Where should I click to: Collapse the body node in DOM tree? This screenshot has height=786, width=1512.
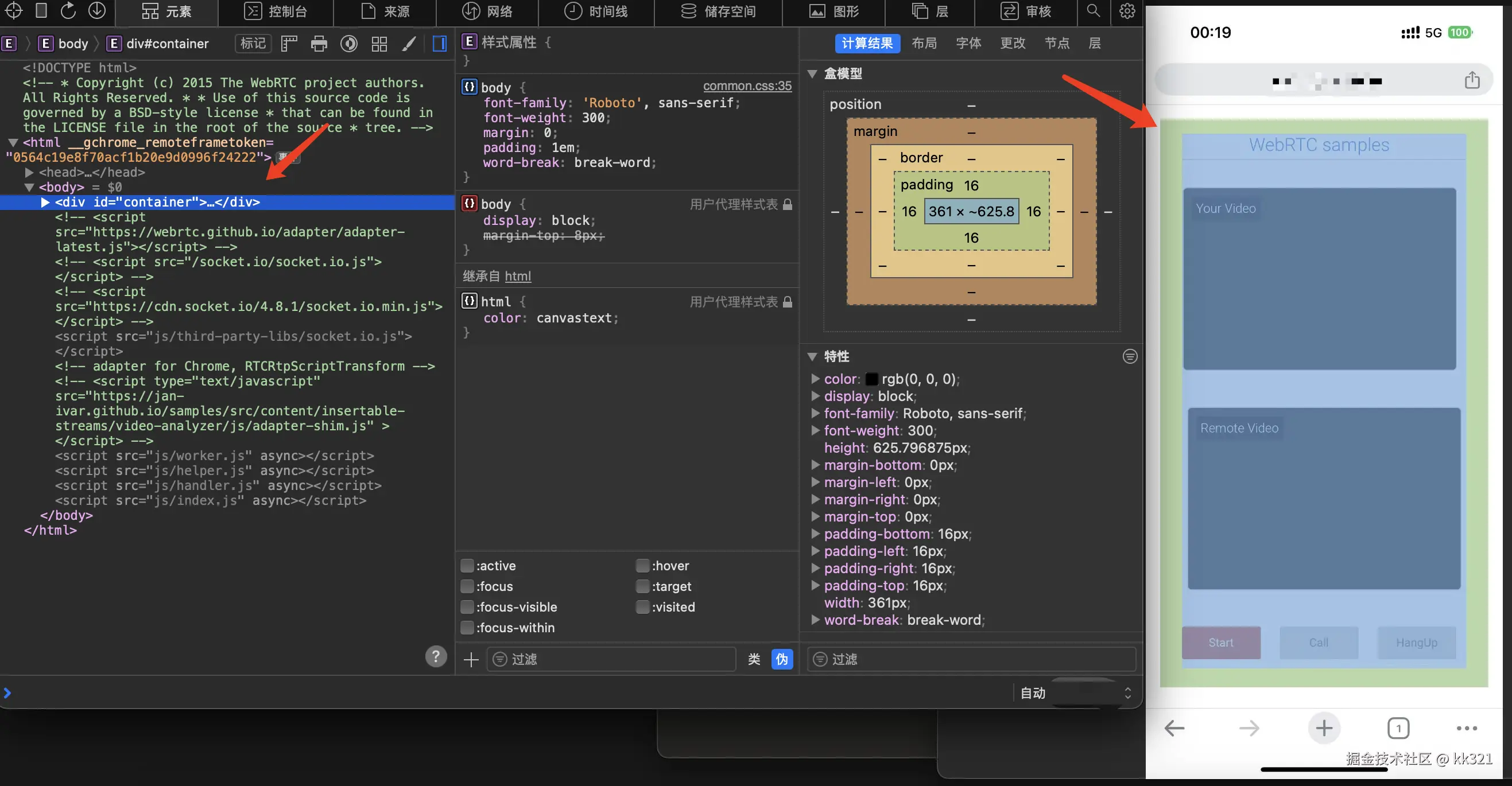tap(29, 187)
